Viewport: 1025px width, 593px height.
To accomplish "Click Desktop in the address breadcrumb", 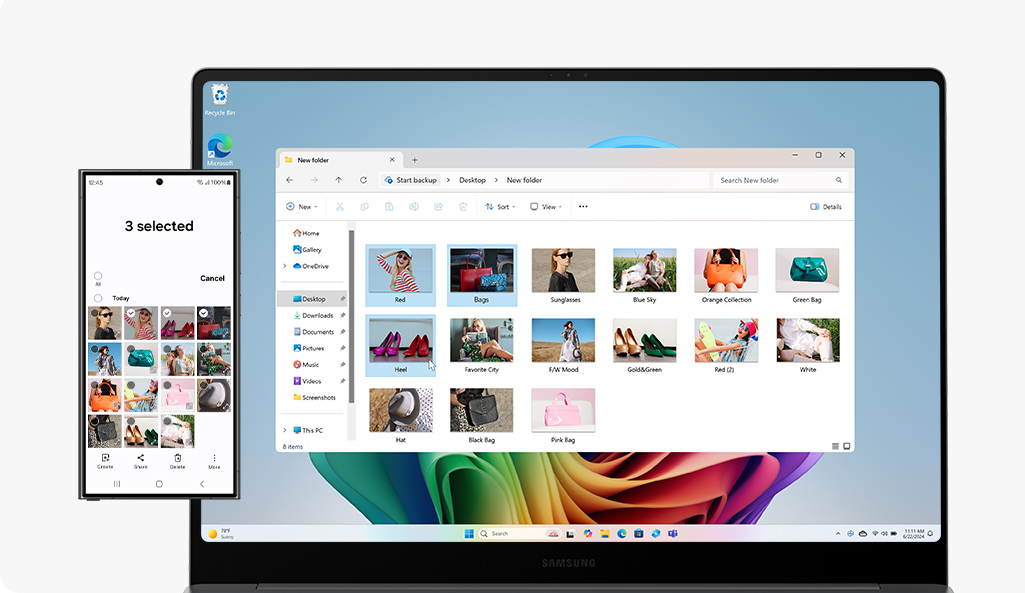I will (x=472, y=180).
